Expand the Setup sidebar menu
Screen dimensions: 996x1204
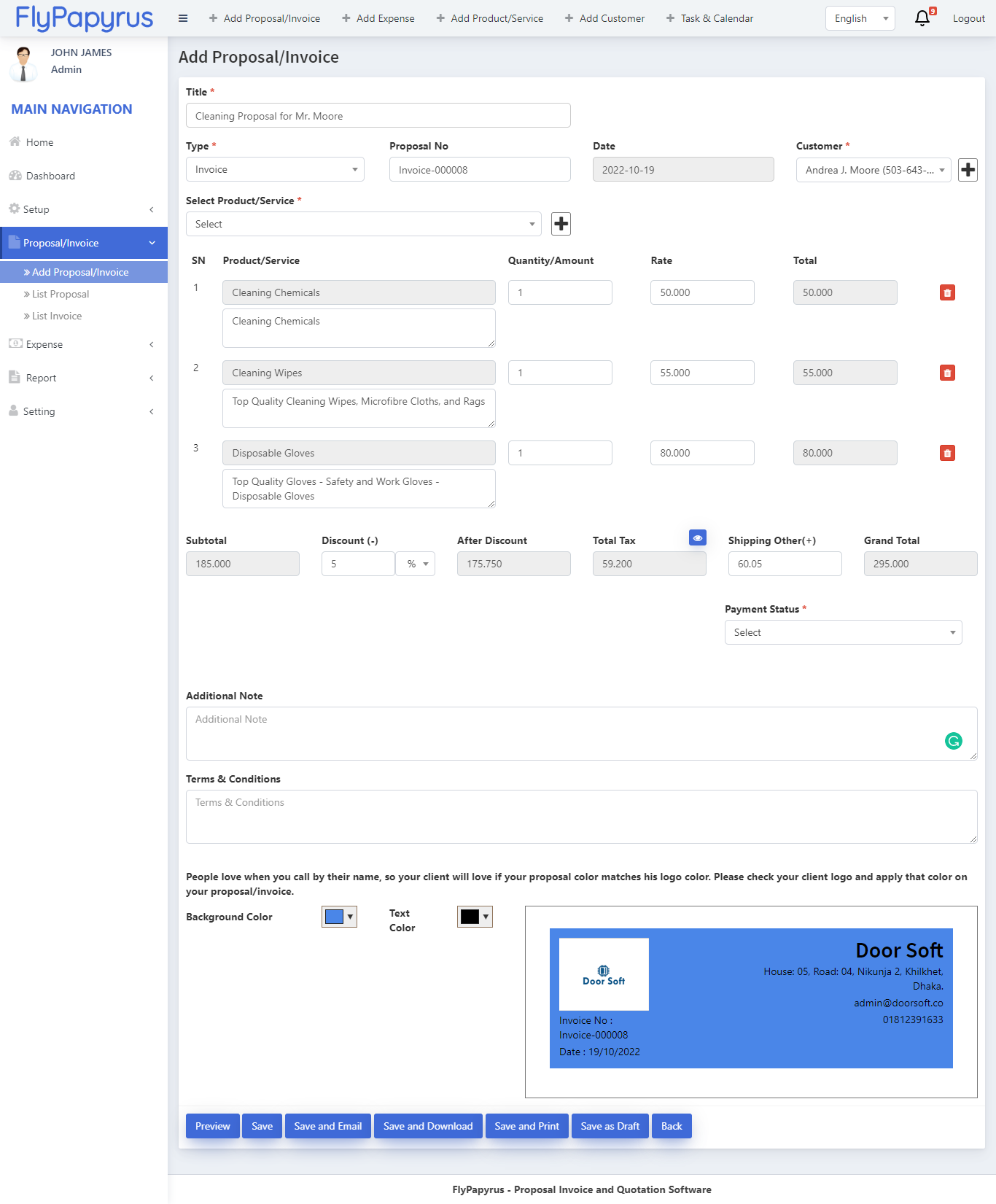coord(84,209)
